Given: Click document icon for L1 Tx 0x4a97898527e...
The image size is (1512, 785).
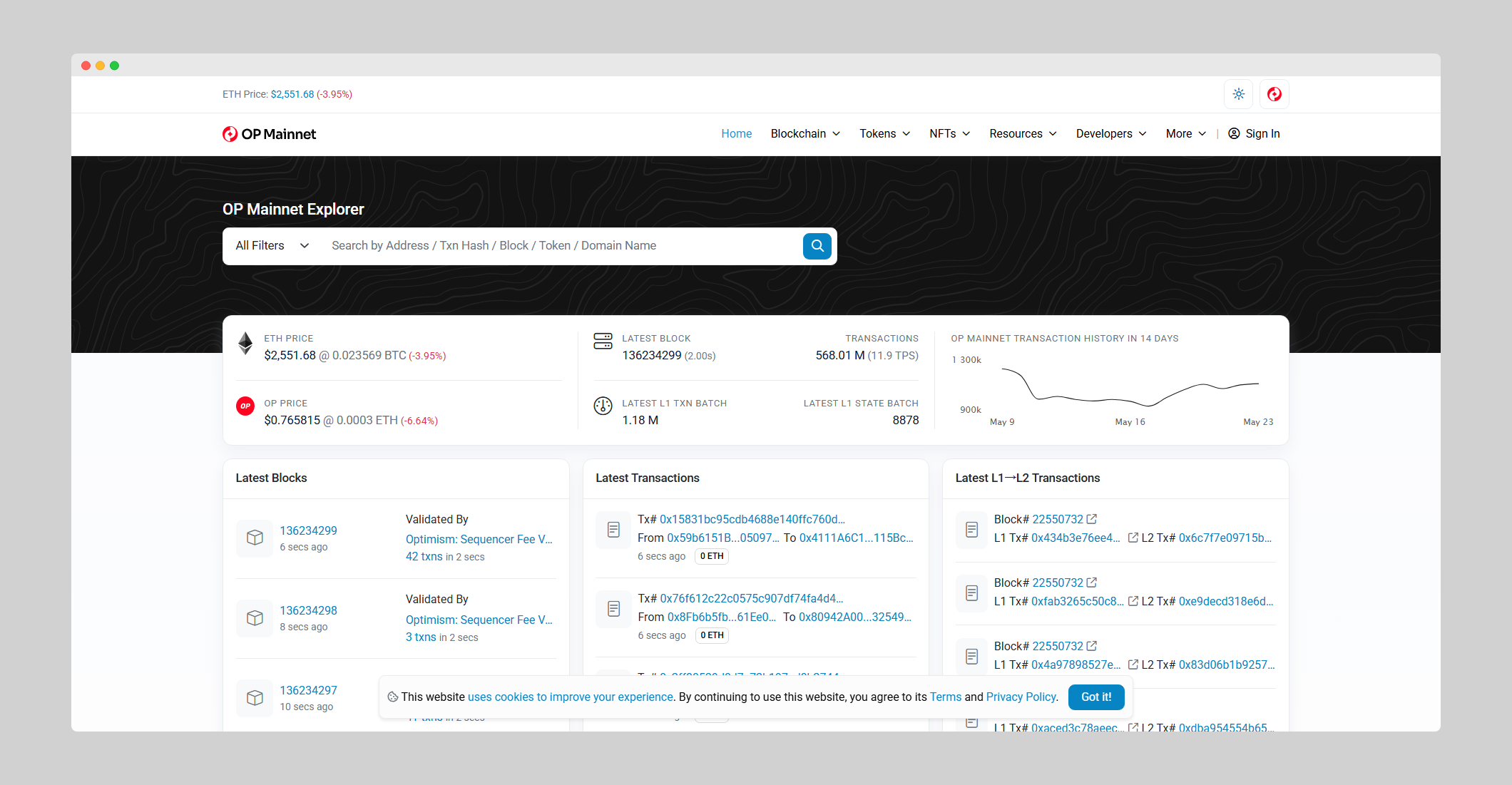Looking at the screenshot, I should pos(971,657).
